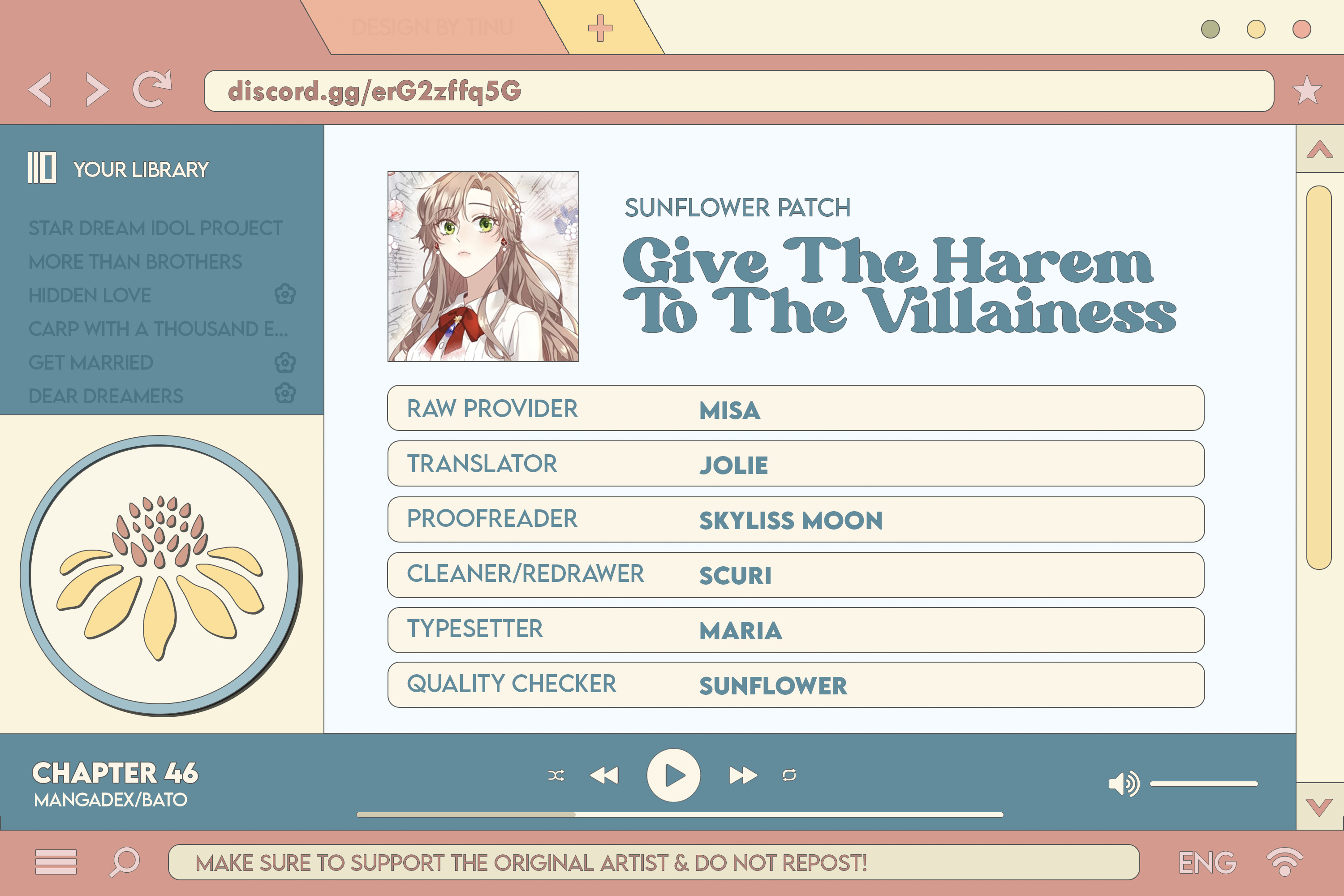Select the More Than Brothers entry
The image size is (1344, 896).
click(x=135, y=261)
